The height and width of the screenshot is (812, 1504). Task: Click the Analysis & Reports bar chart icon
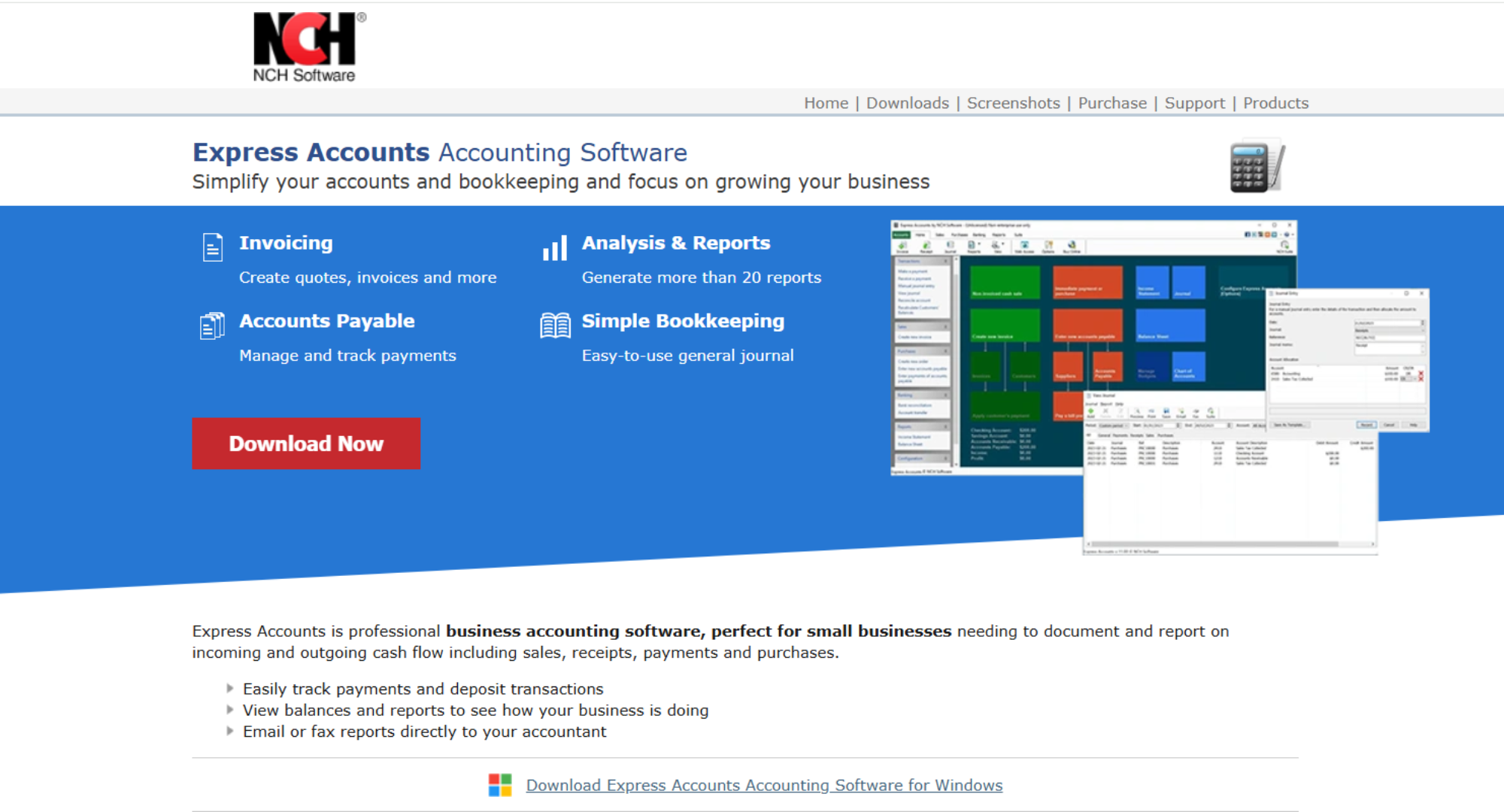tap(555, 247)
